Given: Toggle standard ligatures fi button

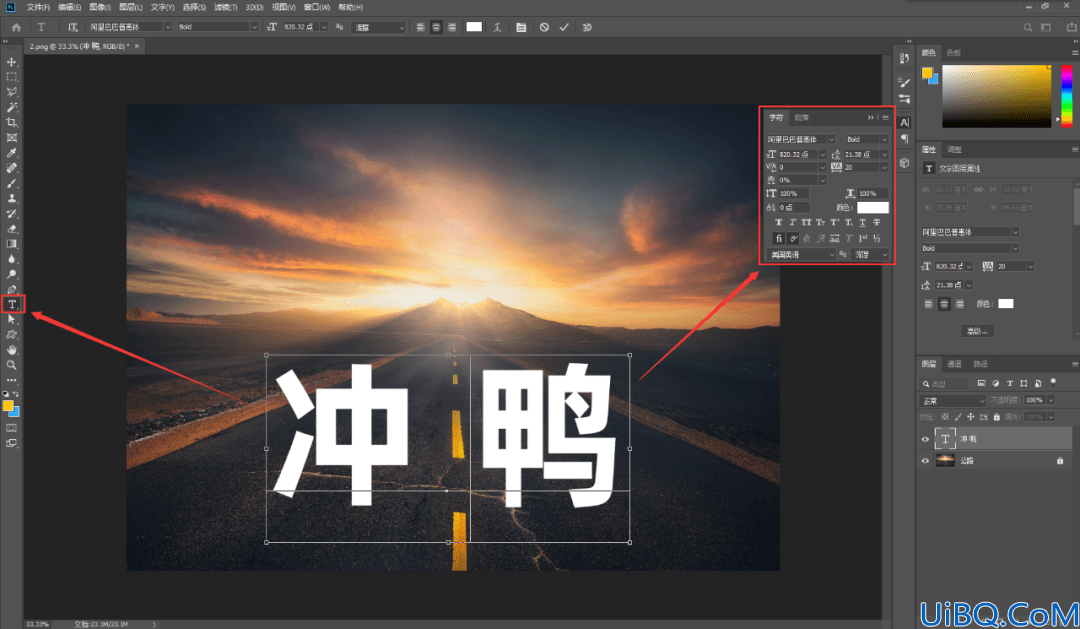Looking at the screenshot, I should click(x=778, y=238).
